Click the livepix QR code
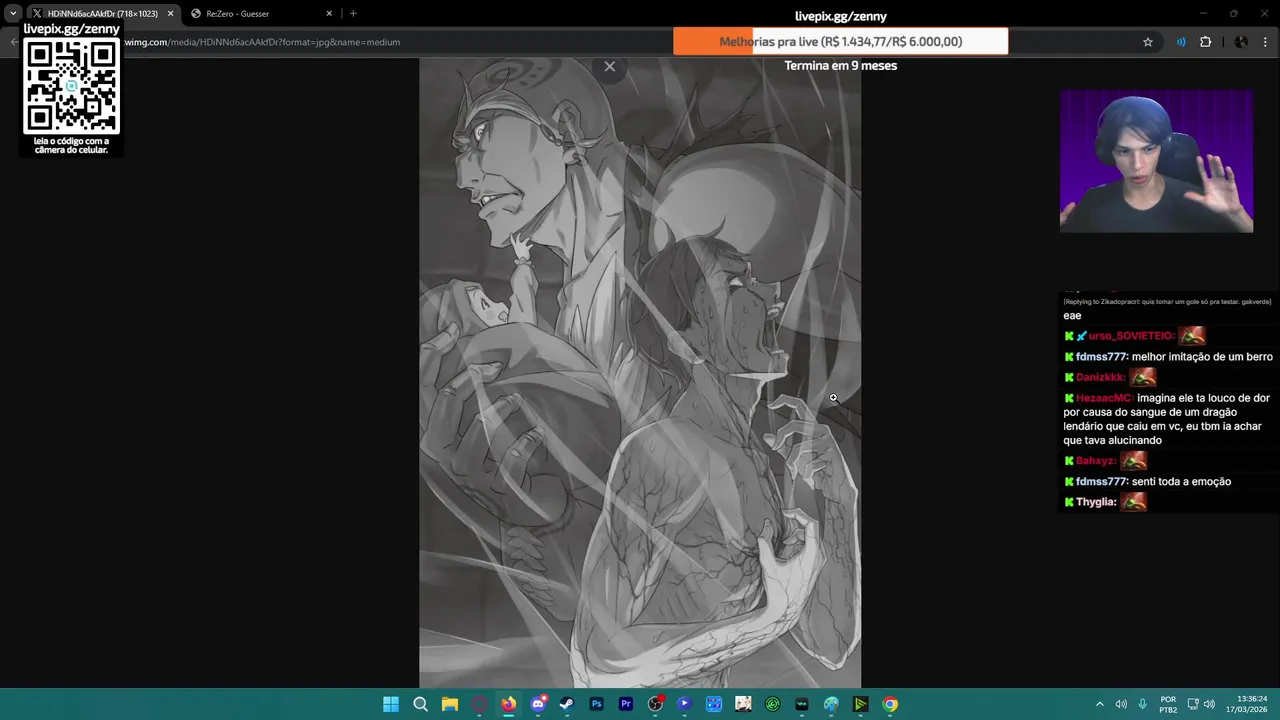 [71, 87]
